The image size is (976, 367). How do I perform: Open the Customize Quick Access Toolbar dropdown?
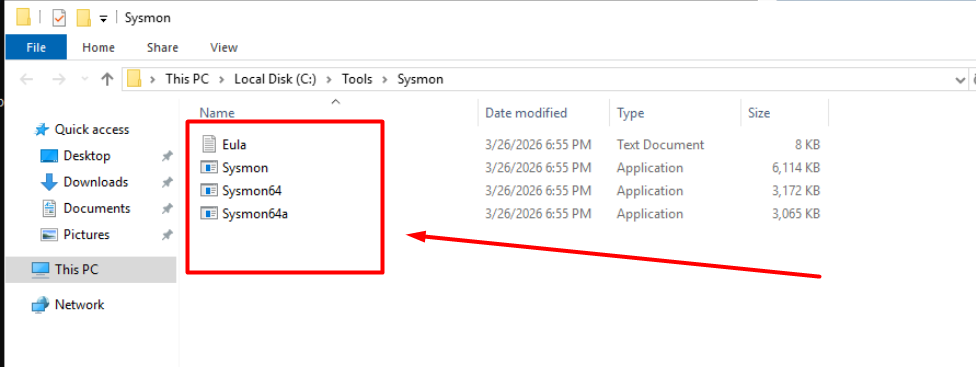click(x=103, y=19)
